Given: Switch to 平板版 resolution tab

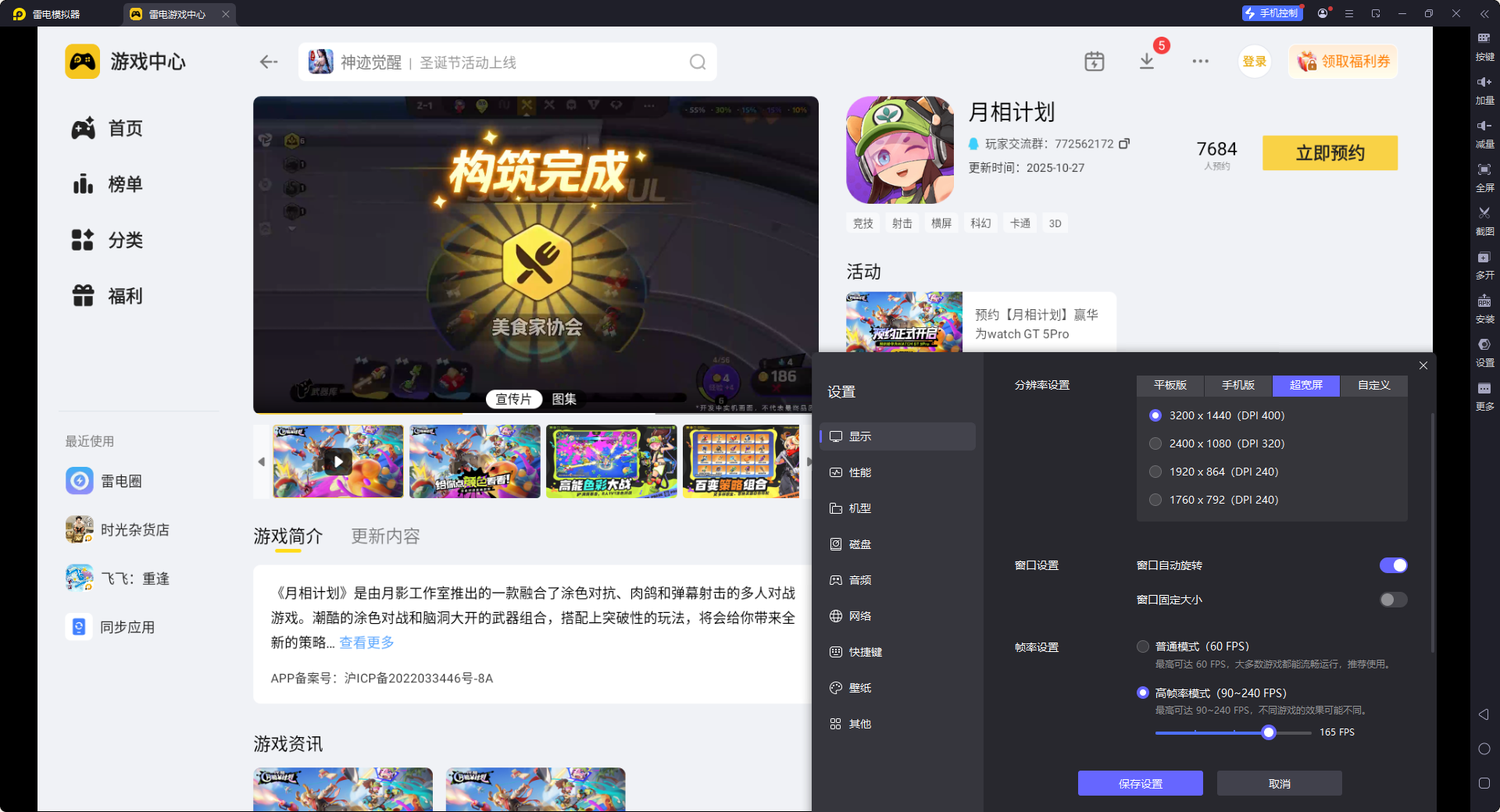Looking at the screenshot, I should click(x=1170, y=385).
